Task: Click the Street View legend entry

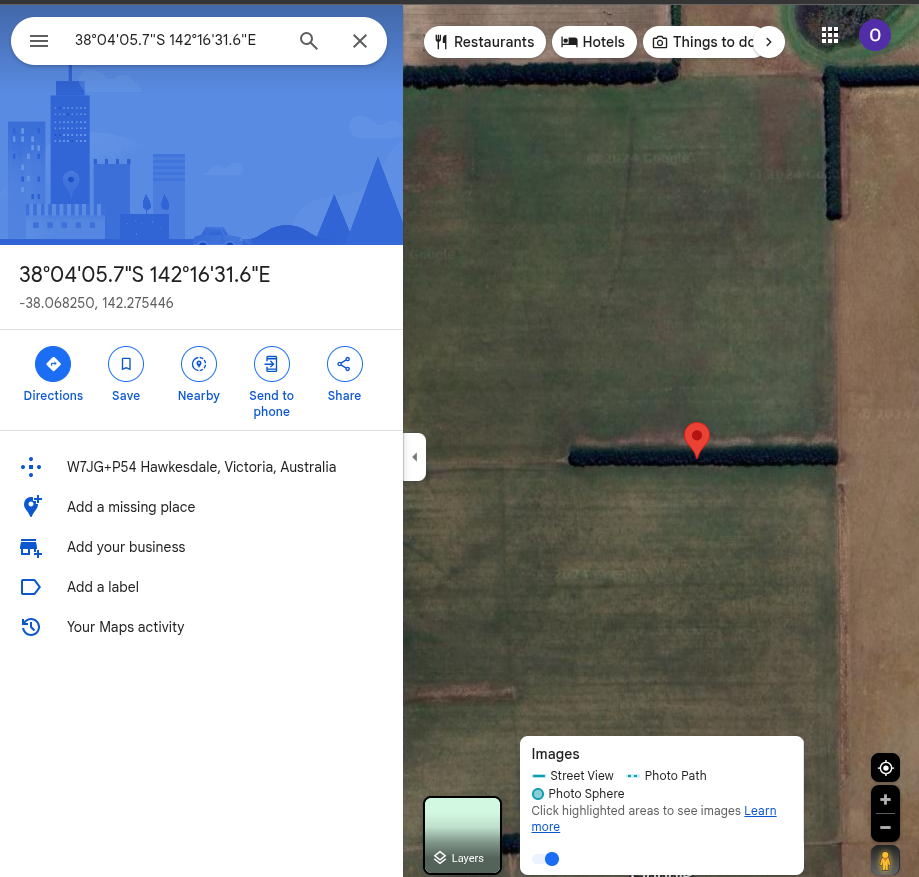Action: (x=573, y=776)
